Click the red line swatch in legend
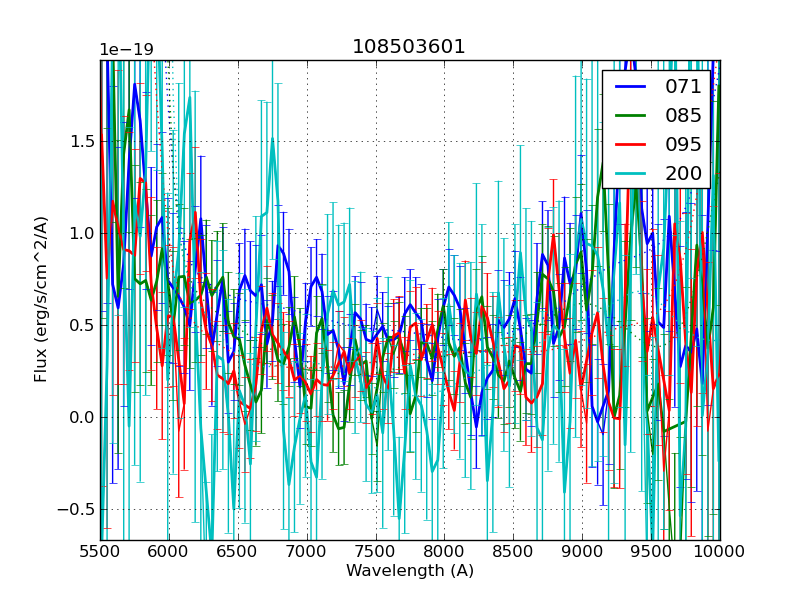 (631, 144)
